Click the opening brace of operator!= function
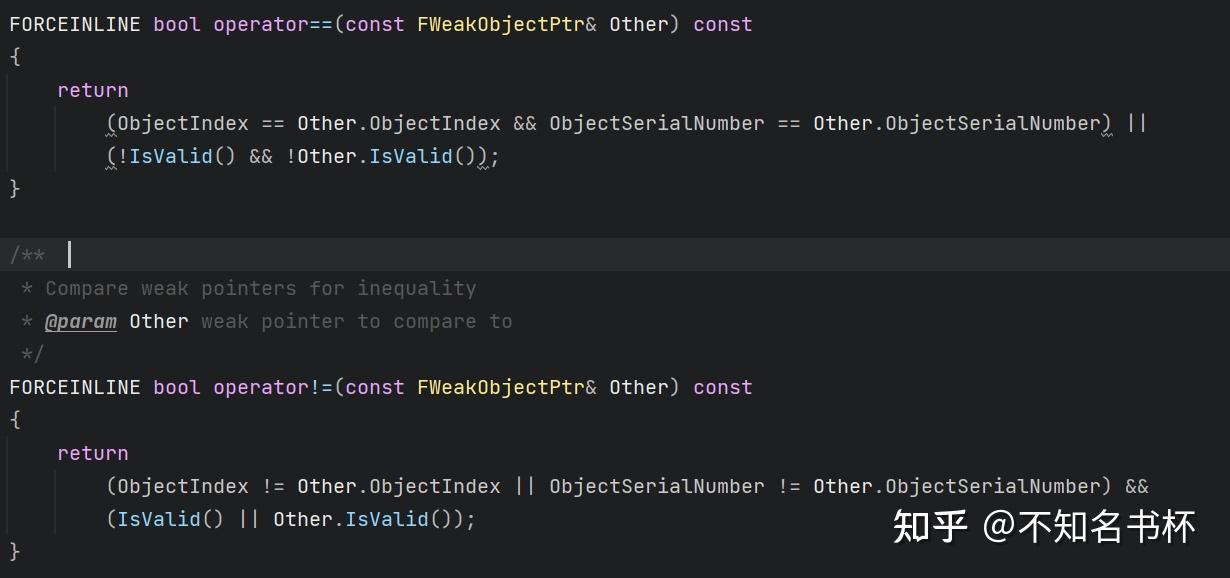 pos(15,420)
